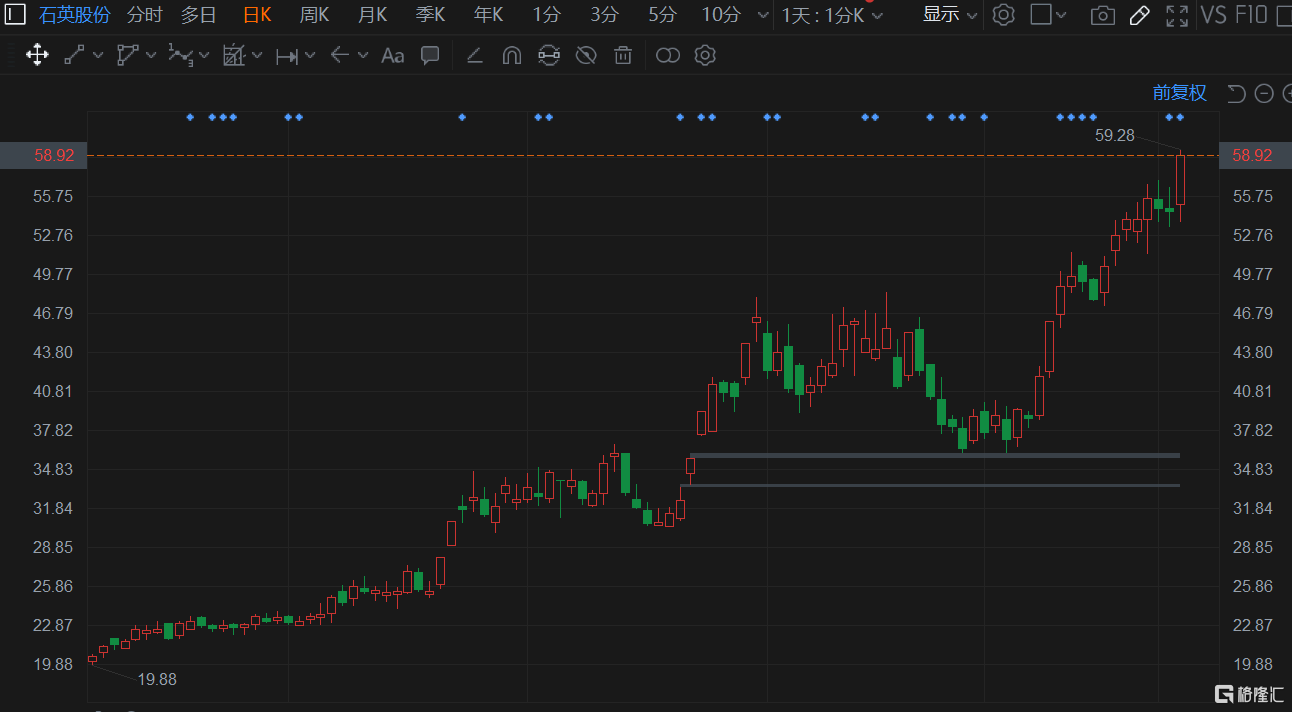The height and width of the screenshot is (712, 1292).
Task: Select the range measure tool
Action: click(287, 55)
